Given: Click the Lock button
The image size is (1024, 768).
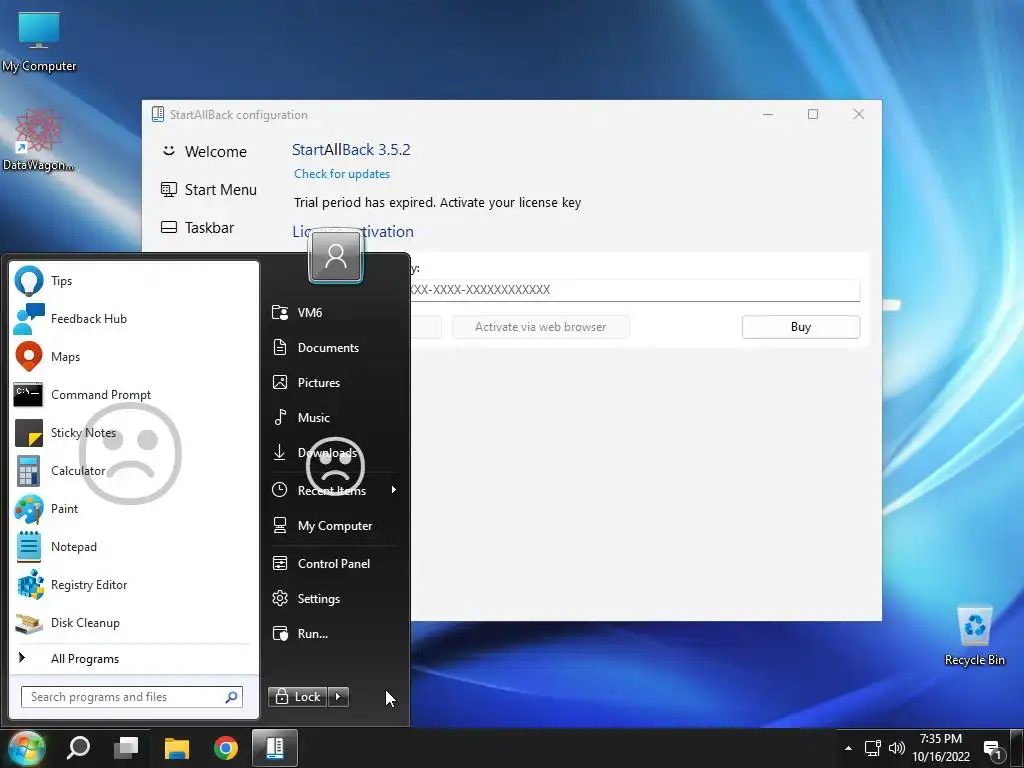Looking at the screenshot, I should tap(298, 697).
